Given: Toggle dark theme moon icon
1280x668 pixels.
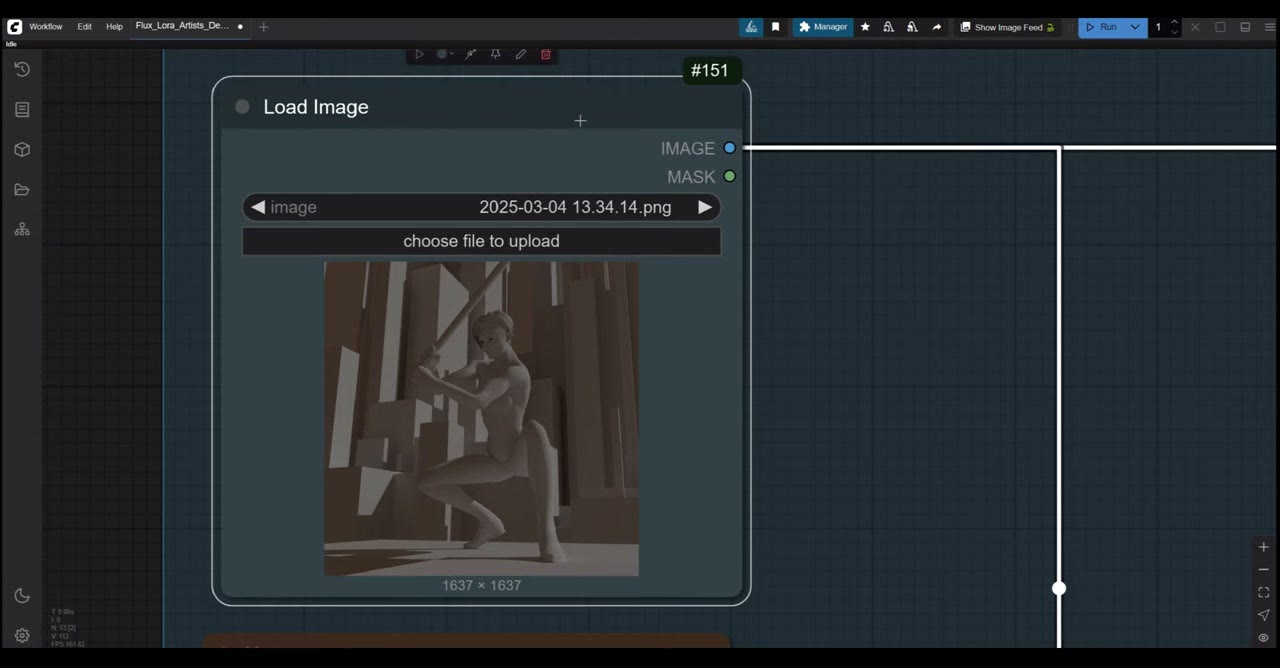Looking at the screenshot, I should pyautogui.click(x=22, y=596).
